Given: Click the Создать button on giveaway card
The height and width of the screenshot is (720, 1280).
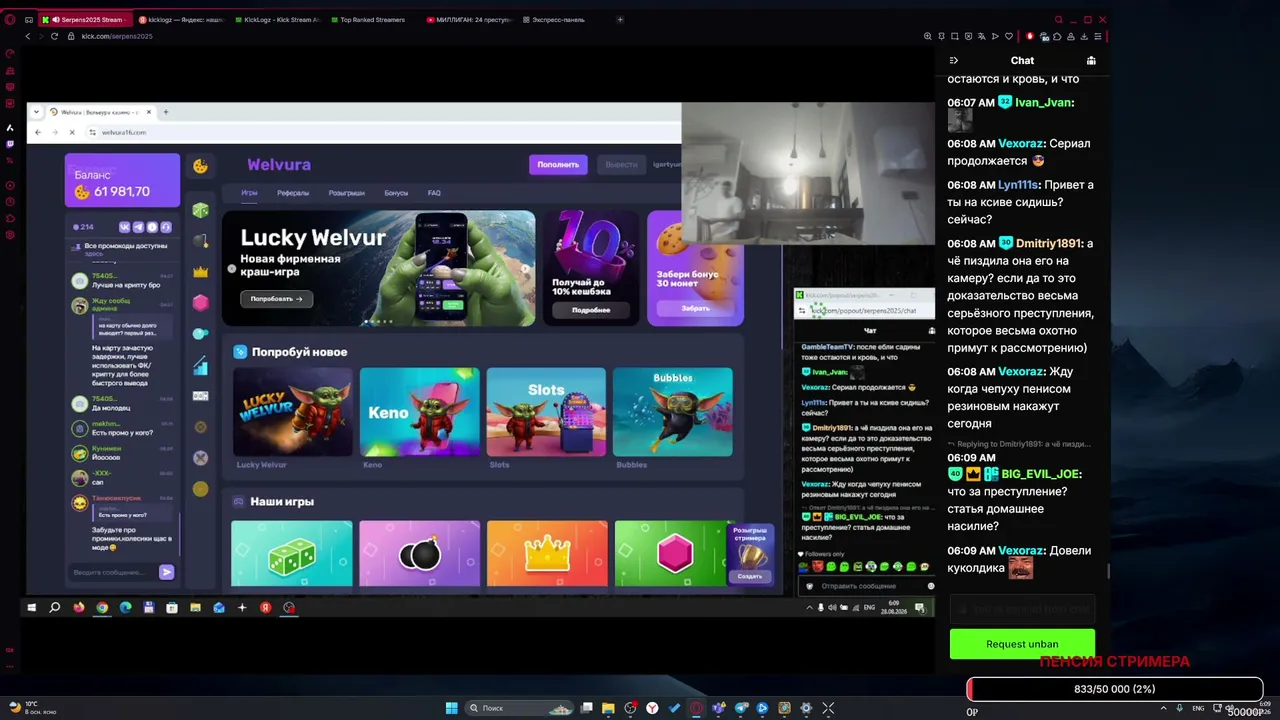Looking at the screenshot, I should (x=750, y=577).
